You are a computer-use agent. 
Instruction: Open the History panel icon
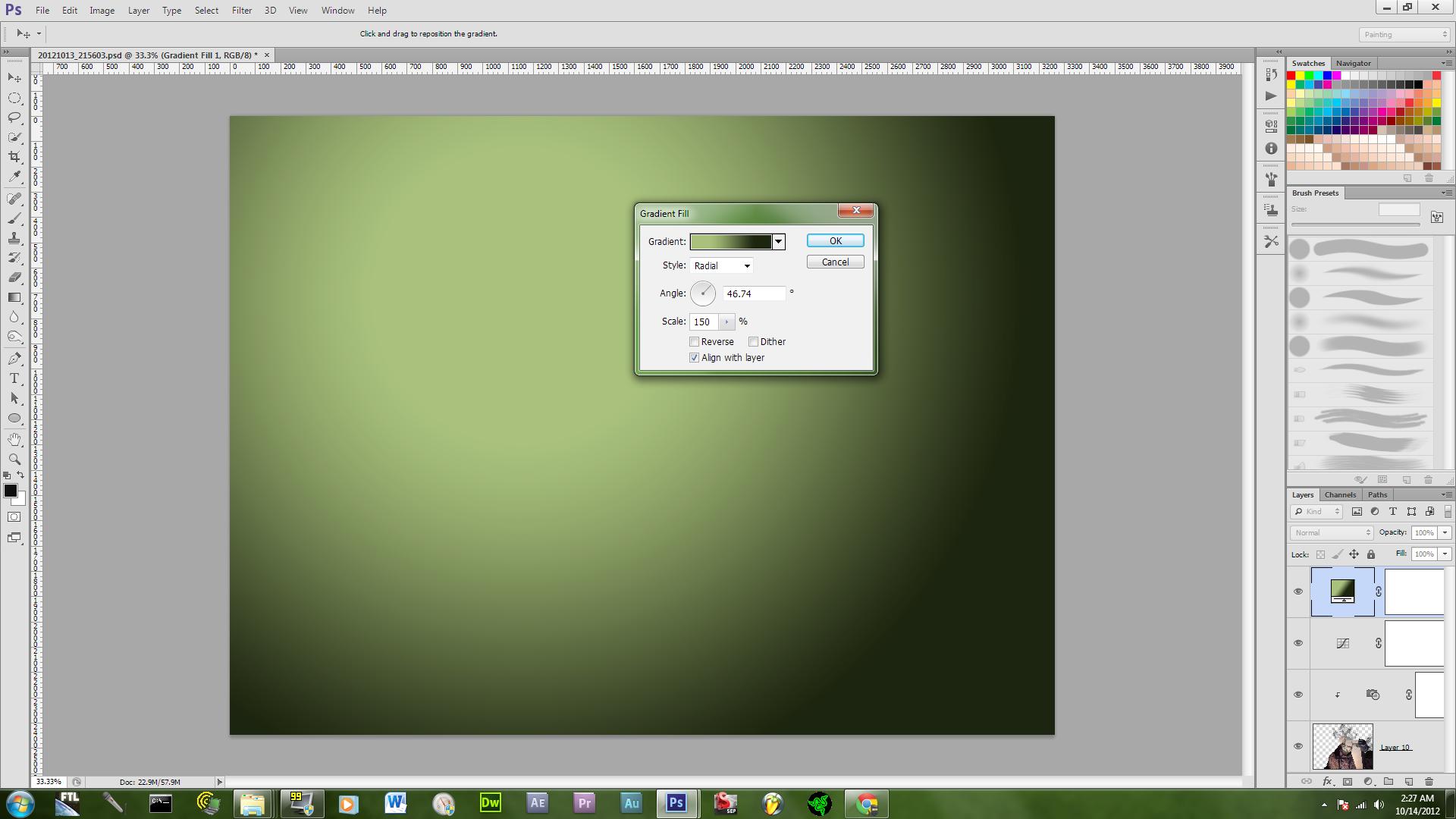[x=1272, y=74]
